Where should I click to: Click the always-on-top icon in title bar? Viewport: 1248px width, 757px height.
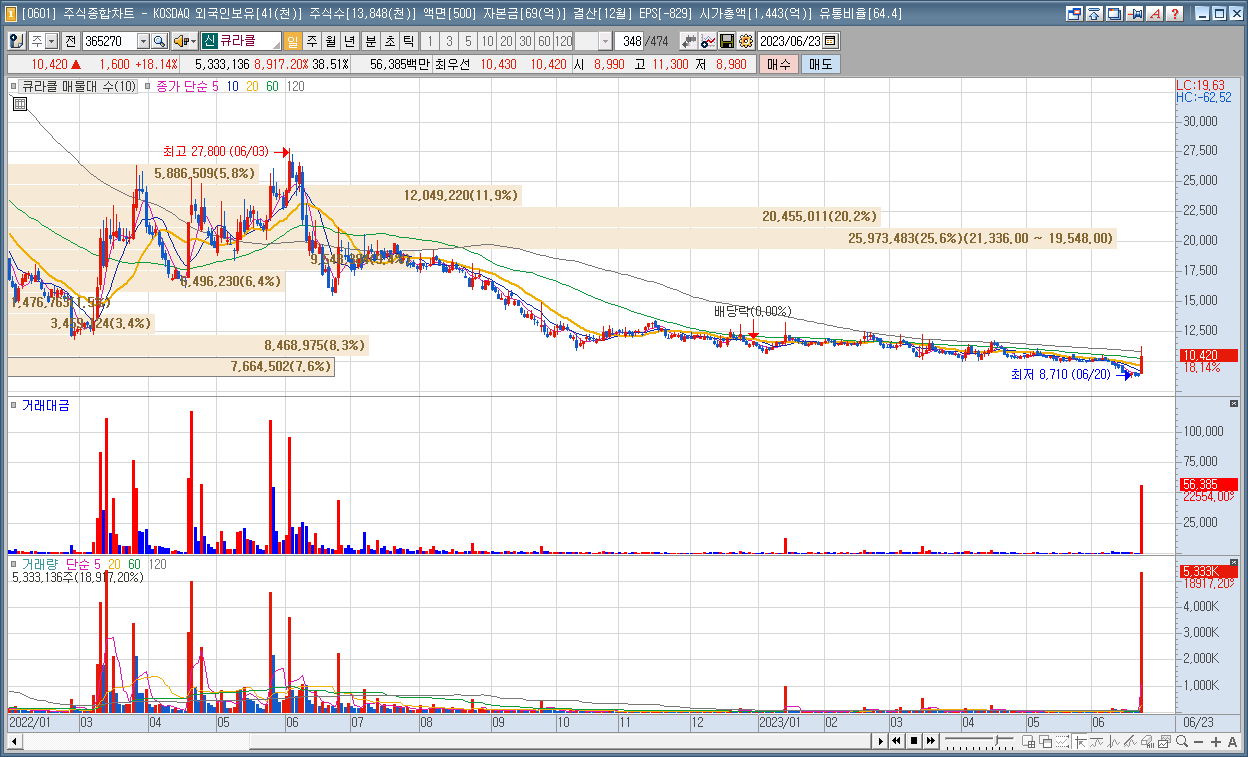1094,14
